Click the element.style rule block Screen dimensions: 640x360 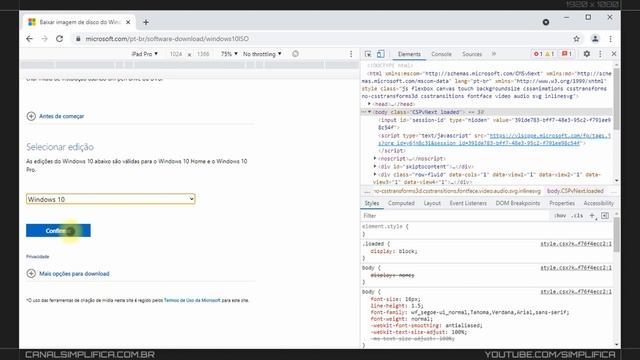coord(487,230)
